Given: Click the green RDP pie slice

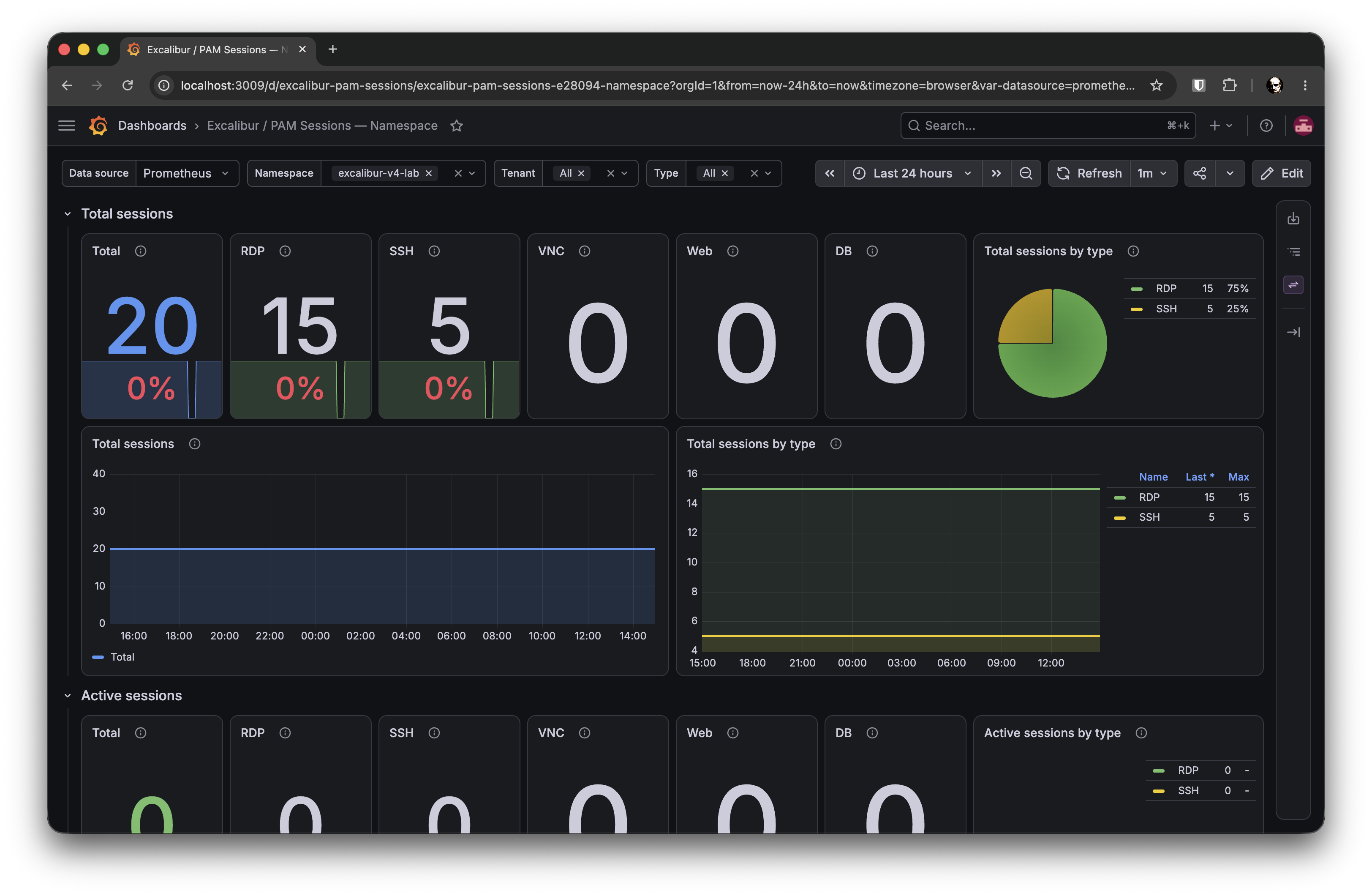Looking at the screenshot, I should (x=1067, y=358).
